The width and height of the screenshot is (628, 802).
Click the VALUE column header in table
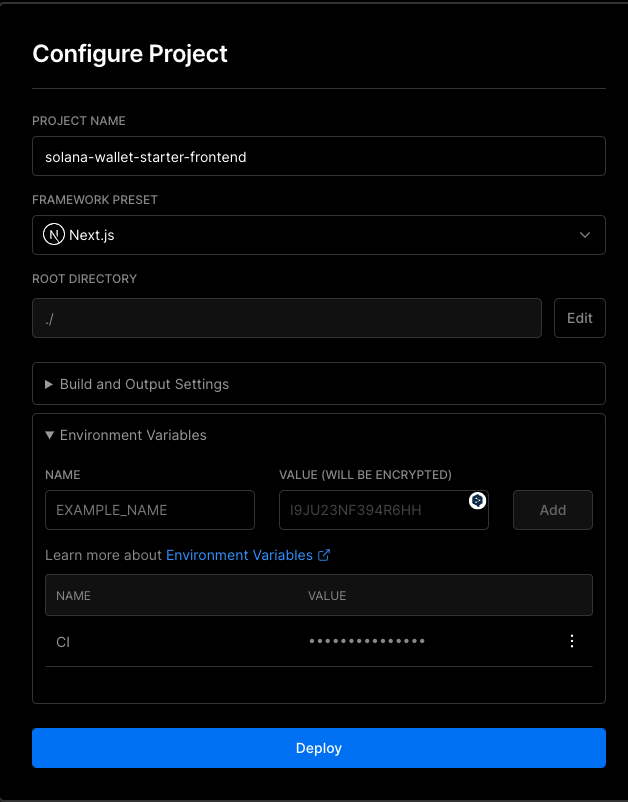pyautogui.click(x=327, y=596)
